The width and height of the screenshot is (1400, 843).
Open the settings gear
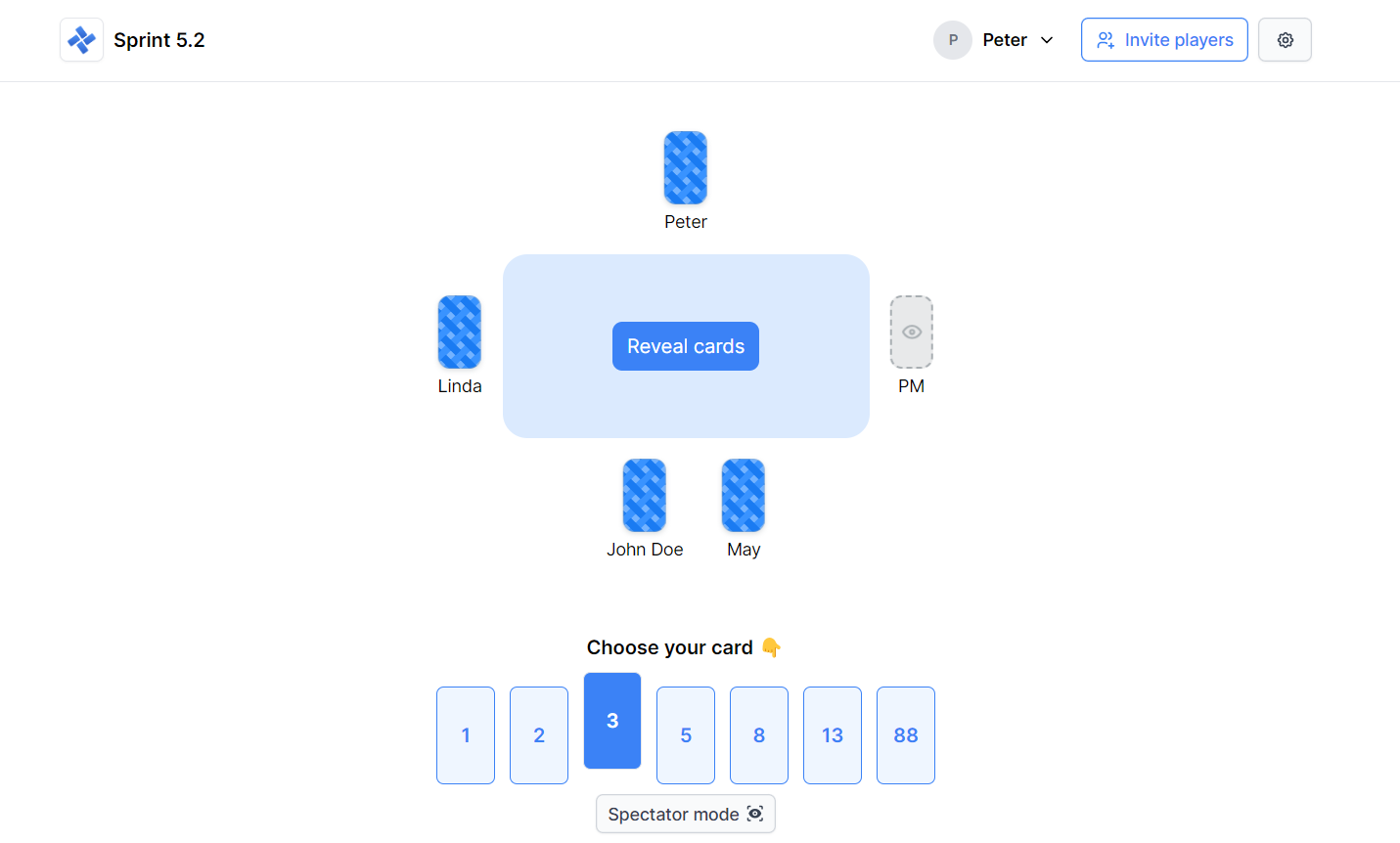point(1285,39)
